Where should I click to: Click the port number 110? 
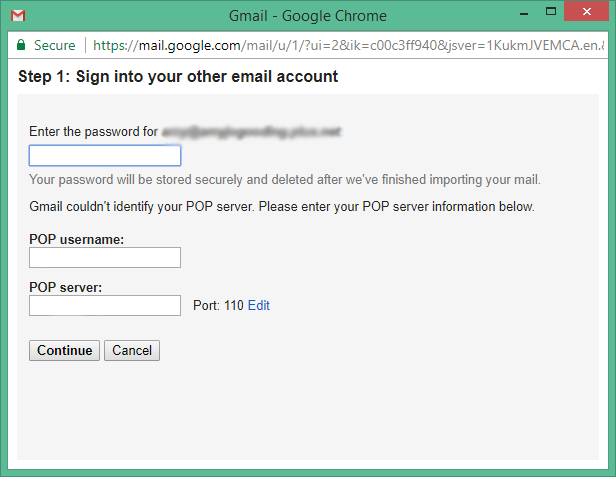pyautogui.click(x=233, y=306)
